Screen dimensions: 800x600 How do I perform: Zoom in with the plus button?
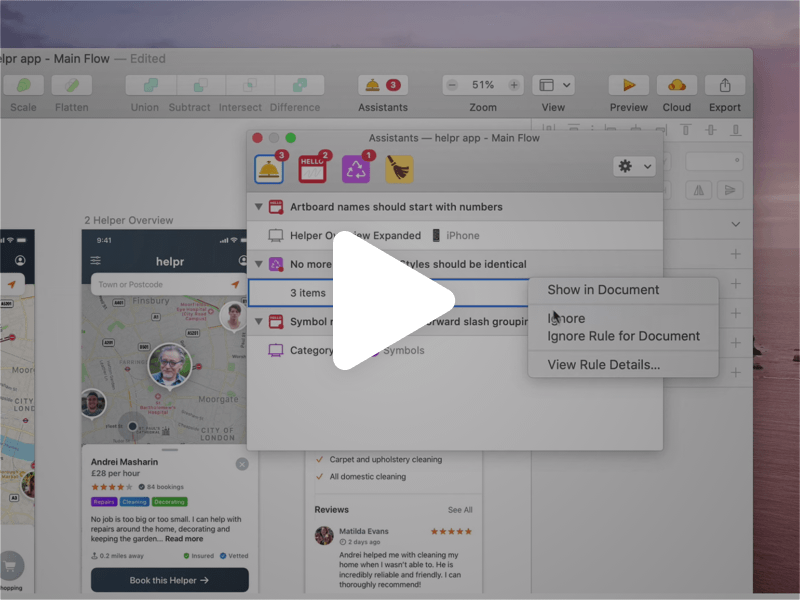tap(514, 85)
